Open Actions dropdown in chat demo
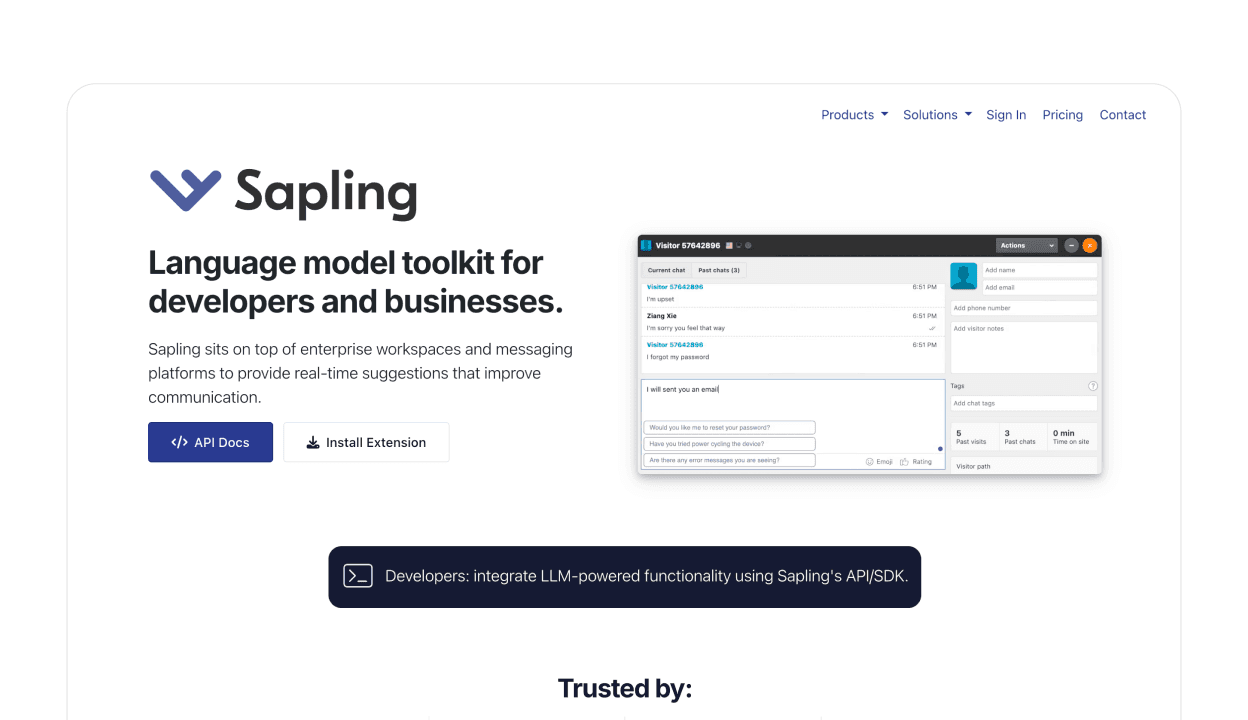This screenshot has height=720, width=1248. (1026, 245)
